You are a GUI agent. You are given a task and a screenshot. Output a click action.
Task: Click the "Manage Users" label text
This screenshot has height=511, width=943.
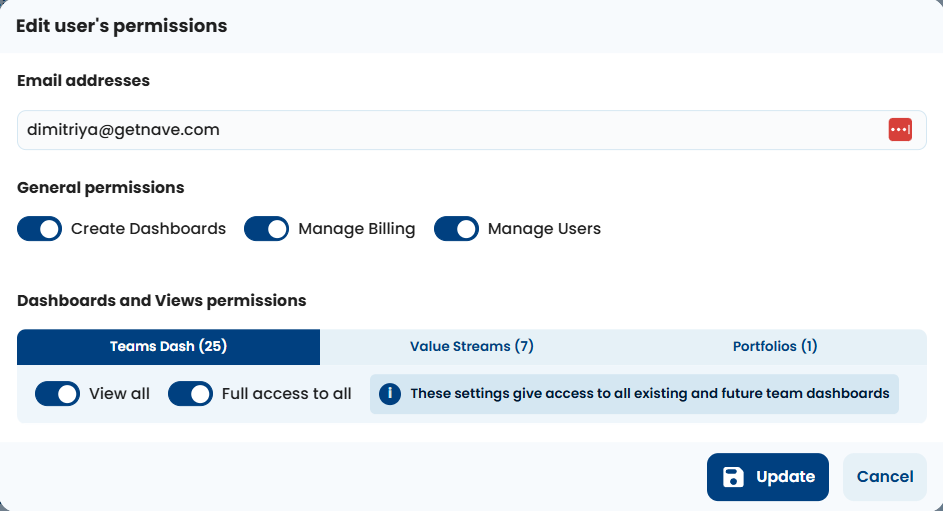[544, 229]
